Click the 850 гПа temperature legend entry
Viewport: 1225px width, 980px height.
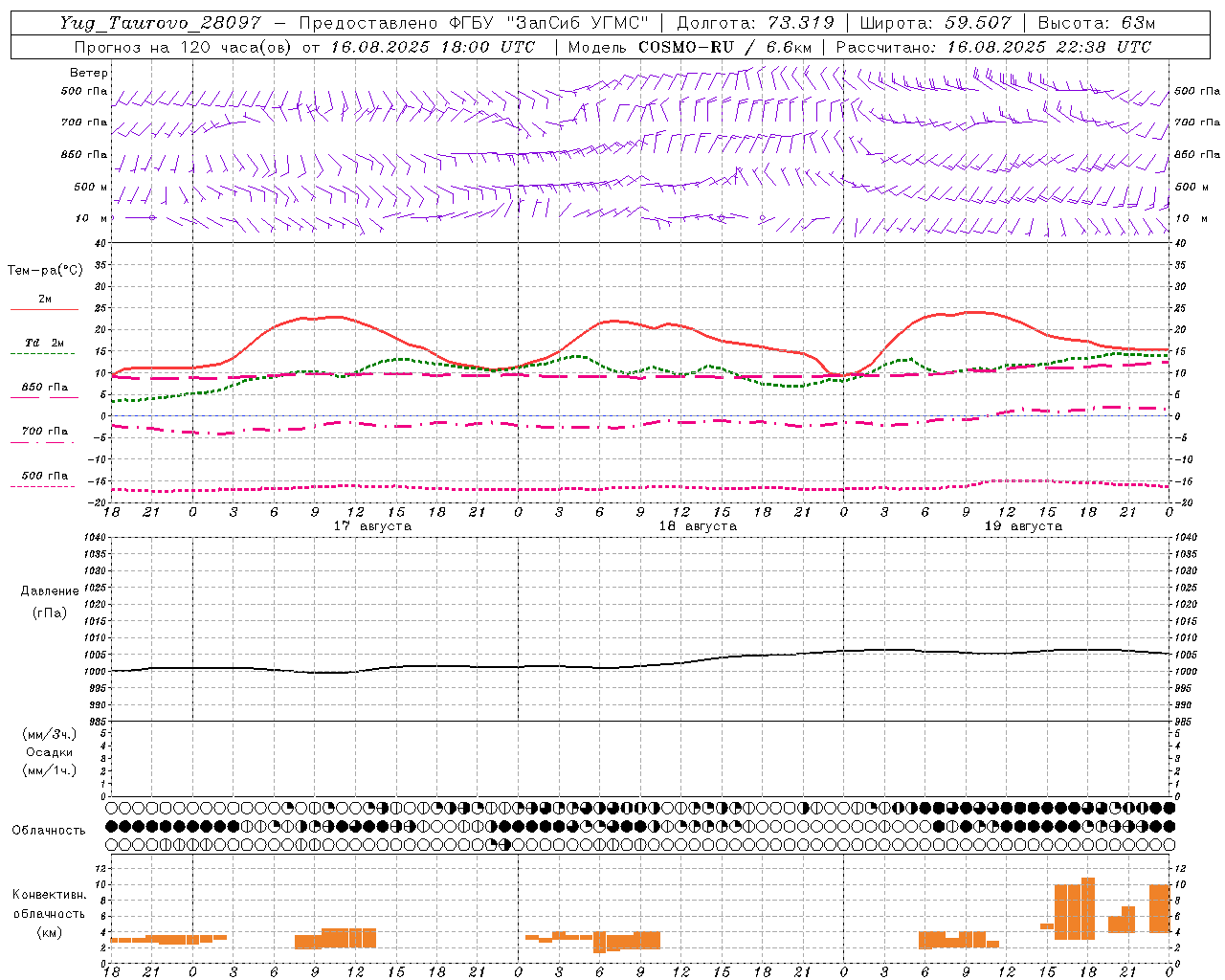click(44, 390)
